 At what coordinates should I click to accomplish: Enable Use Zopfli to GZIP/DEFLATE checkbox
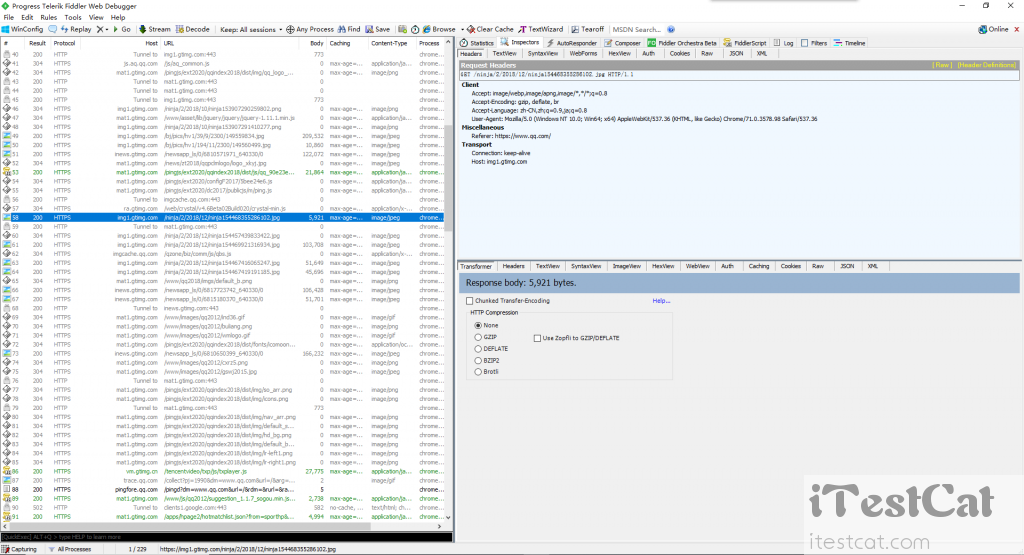537,338
